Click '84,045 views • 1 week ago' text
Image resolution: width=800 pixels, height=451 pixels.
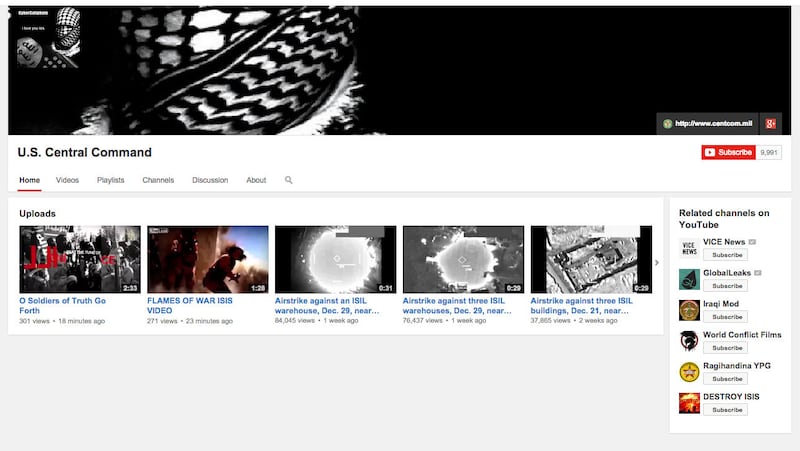click(x=316, y=320)
